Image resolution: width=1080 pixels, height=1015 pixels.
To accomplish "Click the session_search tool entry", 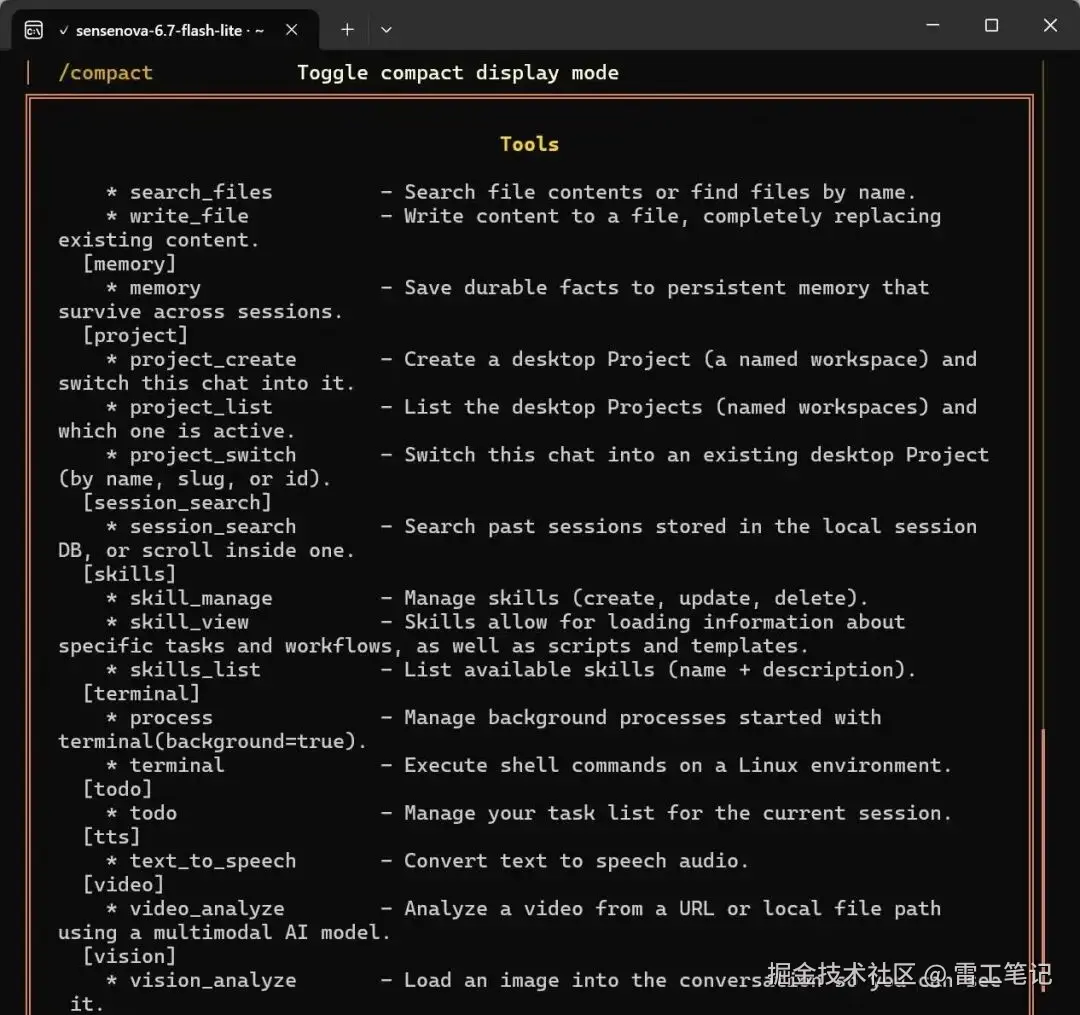I will click(213, 526).
